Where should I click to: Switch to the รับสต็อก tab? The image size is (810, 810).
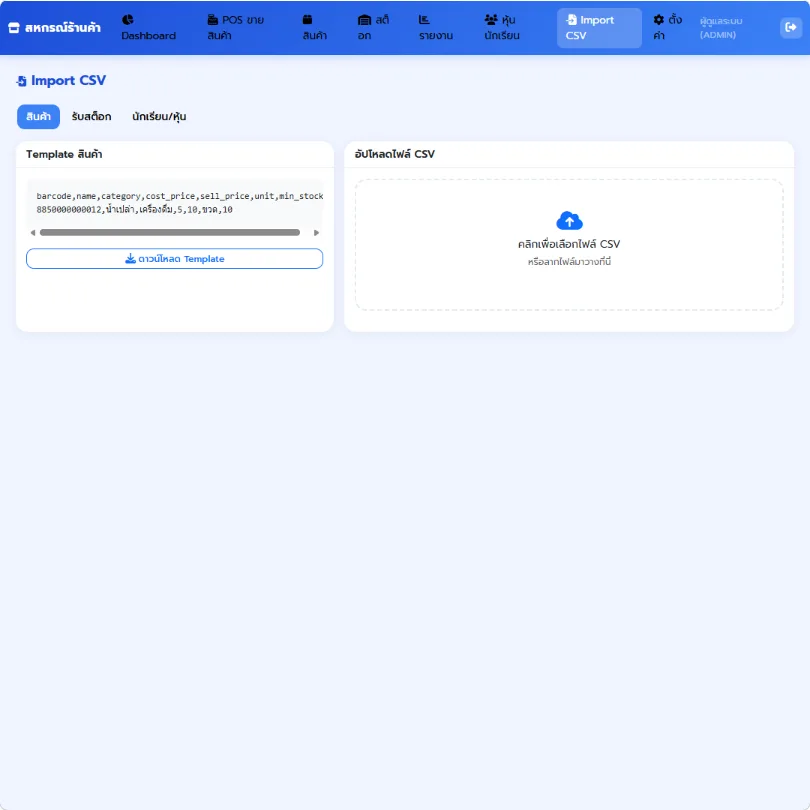91,117
